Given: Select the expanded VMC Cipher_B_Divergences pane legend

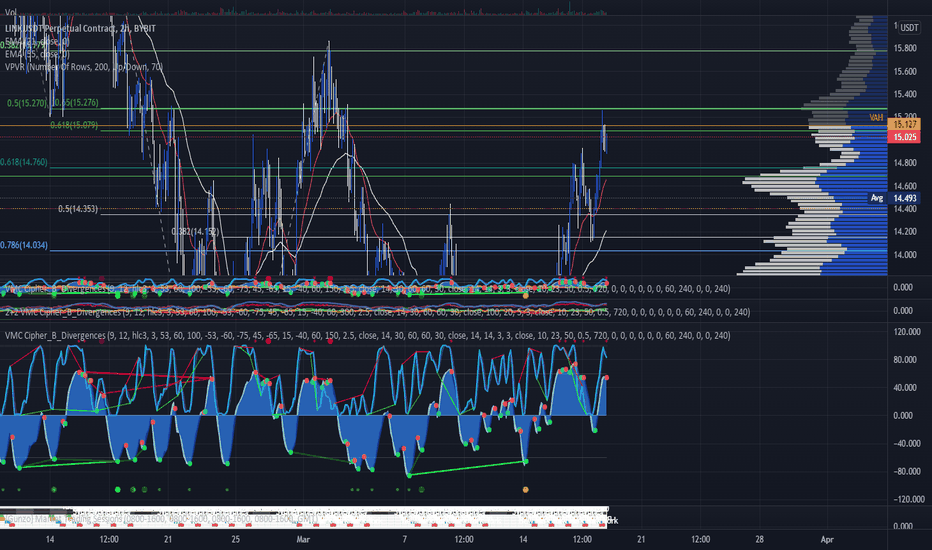Looking at the screenshot, I should [367, 335].
